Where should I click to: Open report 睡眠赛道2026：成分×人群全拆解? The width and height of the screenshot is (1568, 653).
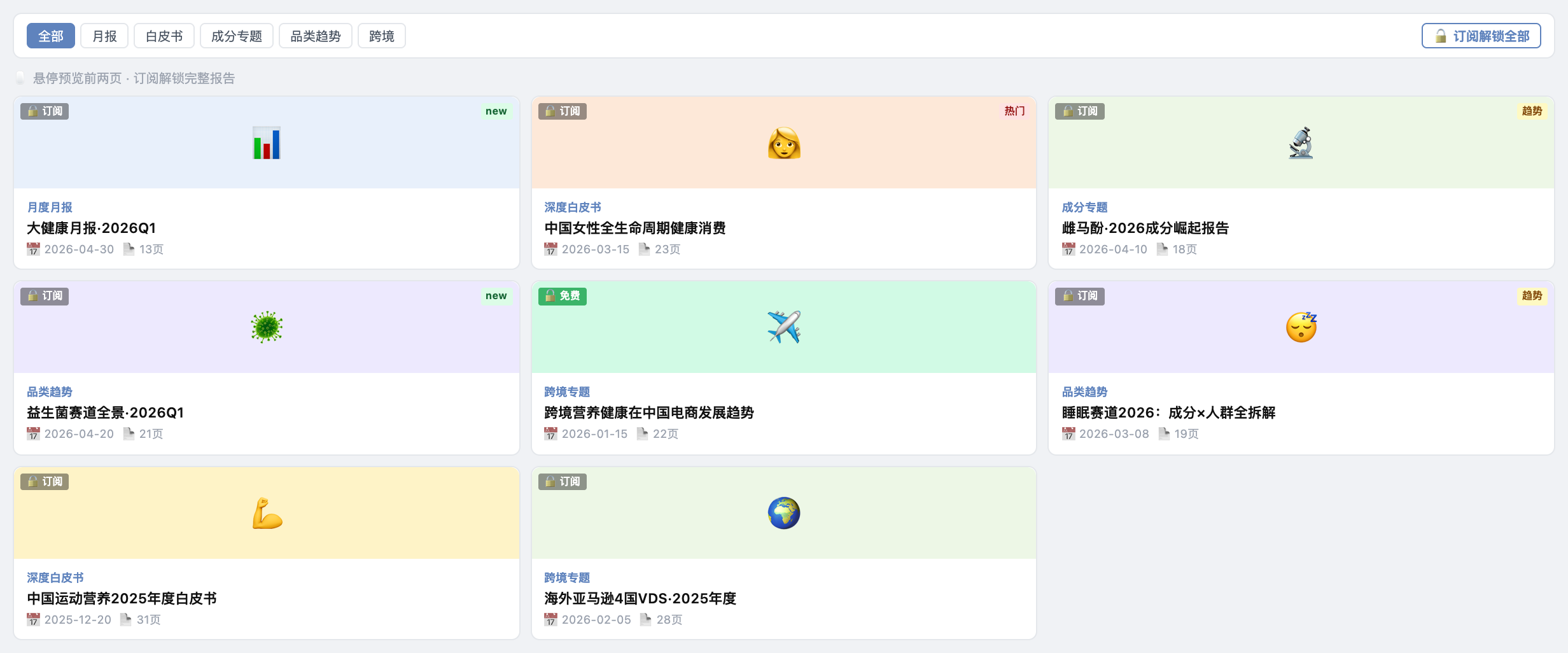point(1168,412)
